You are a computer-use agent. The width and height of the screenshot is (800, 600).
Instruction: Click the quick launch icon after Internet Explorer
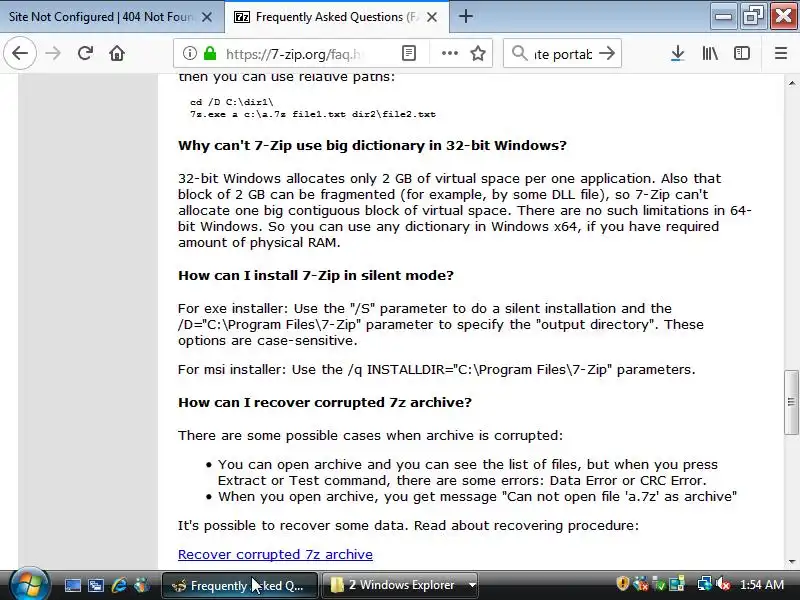(142, 585)
